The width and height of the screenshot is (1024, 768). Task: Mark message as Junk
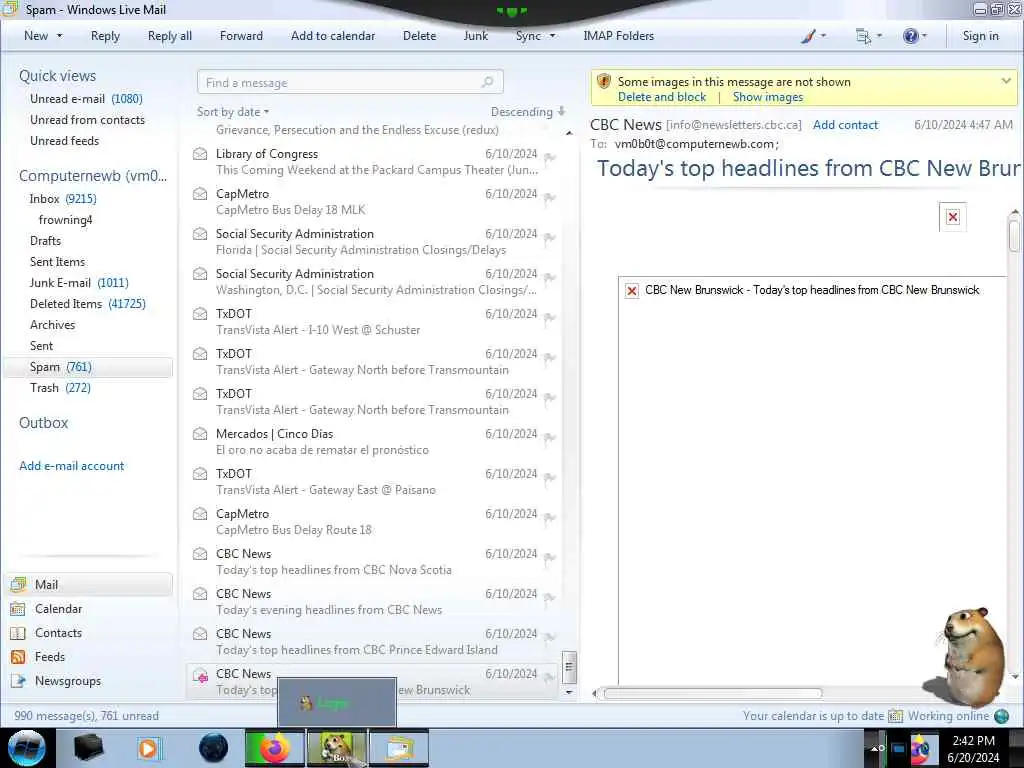coord(475,36)
